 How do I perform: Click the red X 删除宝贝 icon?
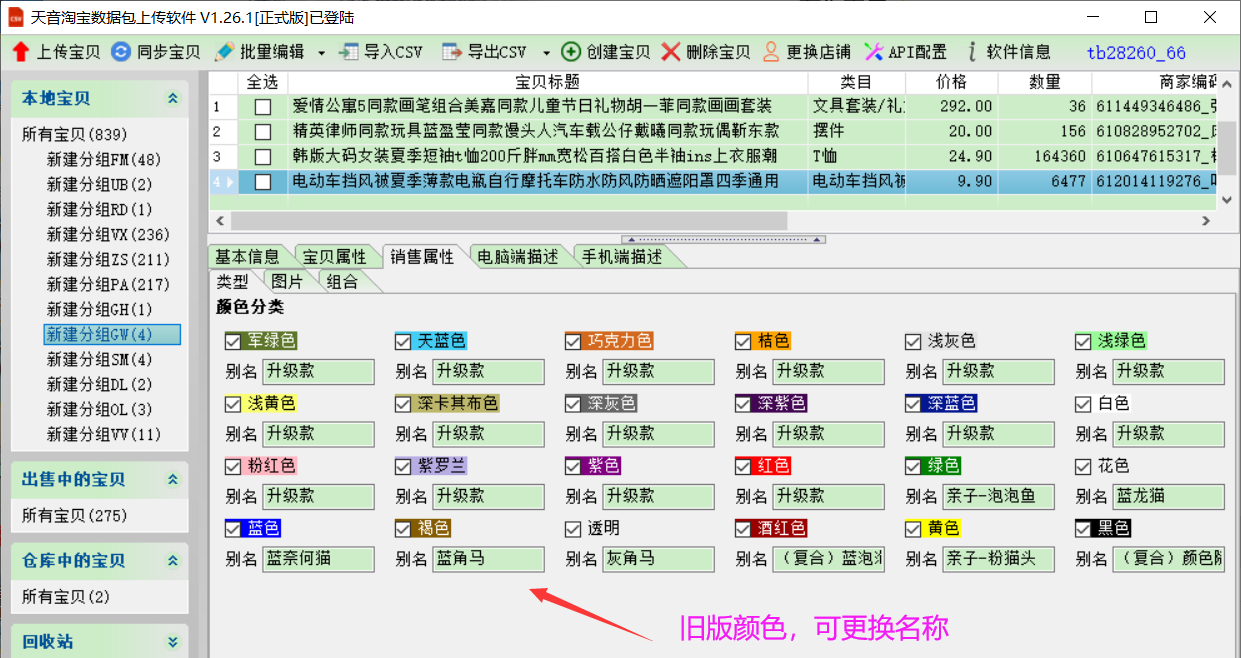point(671,52)
